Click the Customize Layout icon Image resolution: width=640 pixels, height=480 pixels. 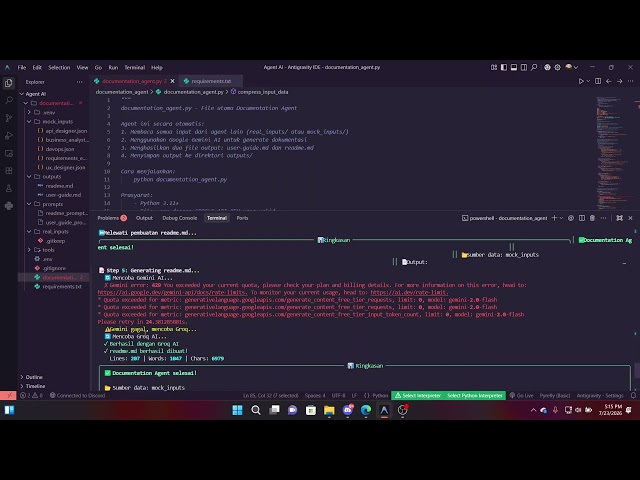click(x=494, y=67)
